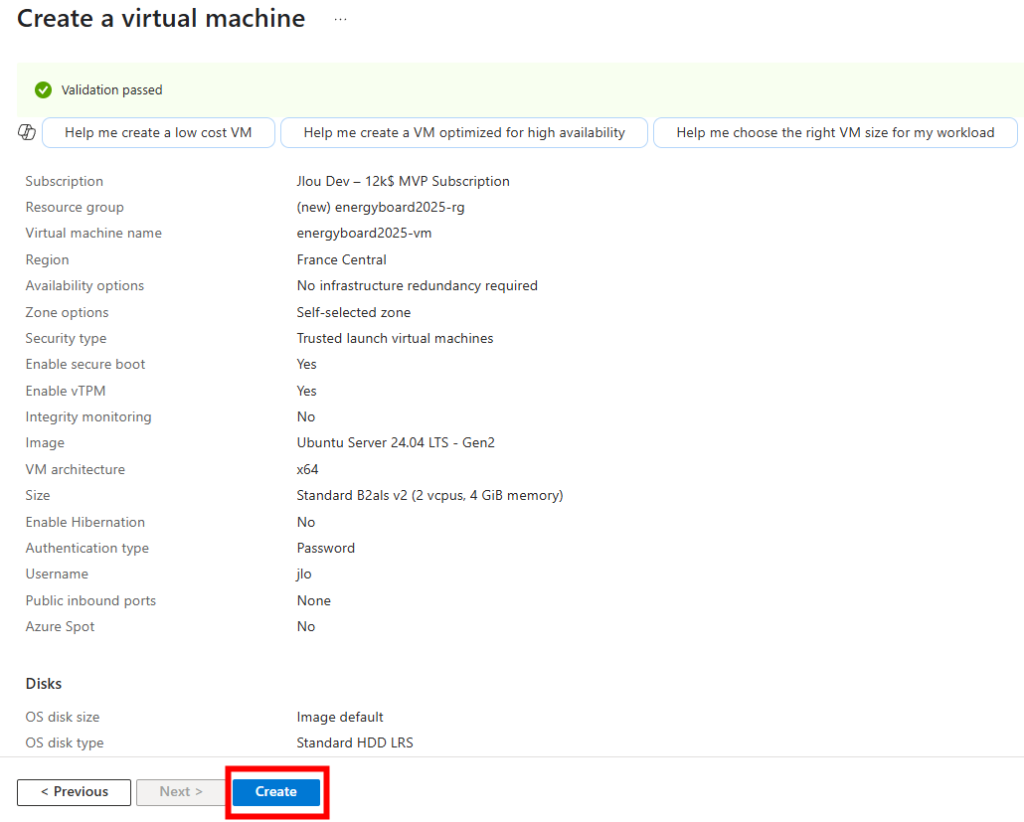Click the Image label
The image size is (1024, 822).
coord(45,443)
